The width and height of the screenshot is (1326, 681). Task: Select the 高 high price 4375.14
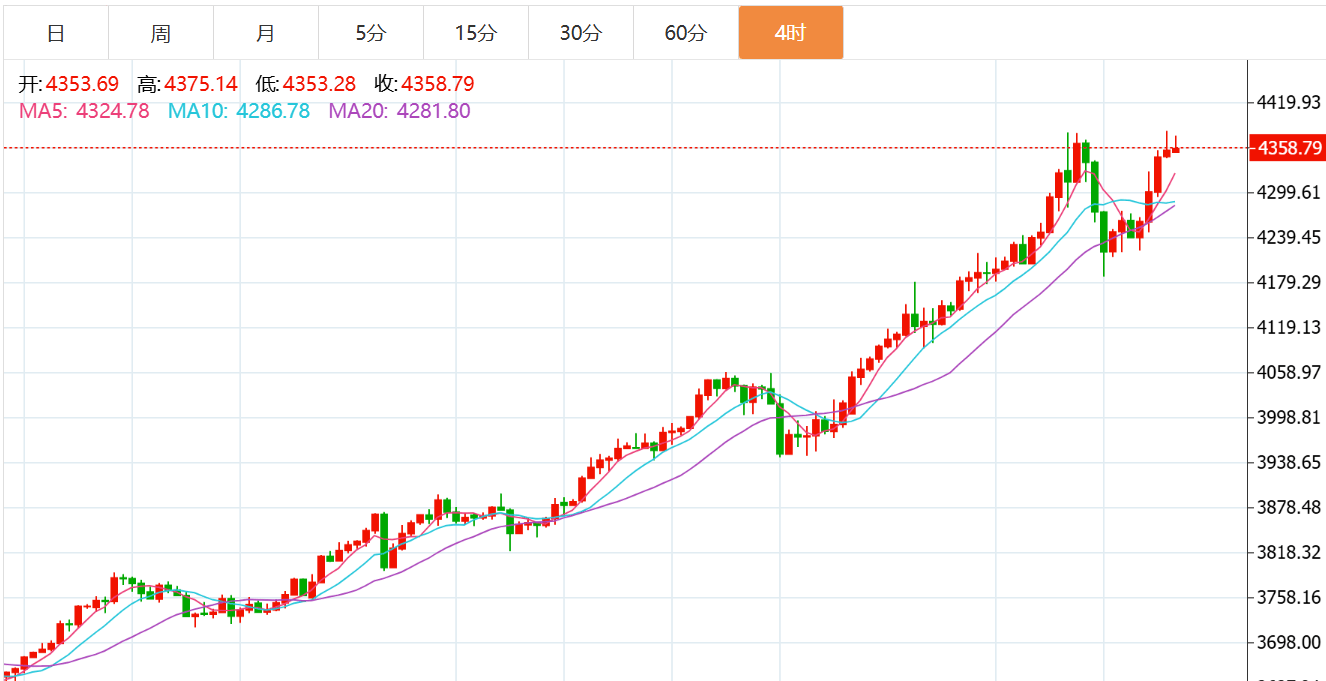click(x=200, y=84)
